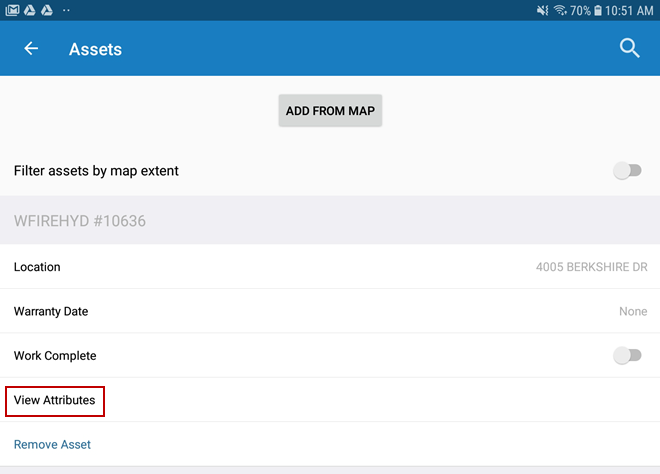Tap the first Google Drive notification icon
This screenshot has width=660, height=474.
29,10
